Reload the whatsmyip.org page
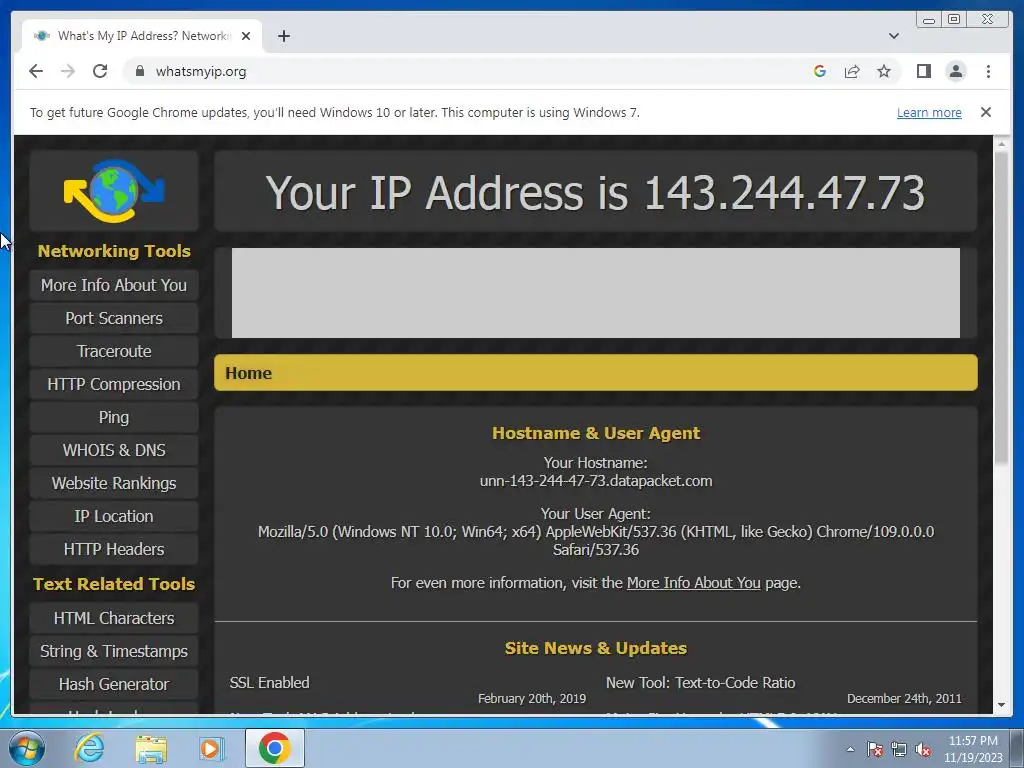This screenshot has height=768, width=1024. [x=100, y=71]
